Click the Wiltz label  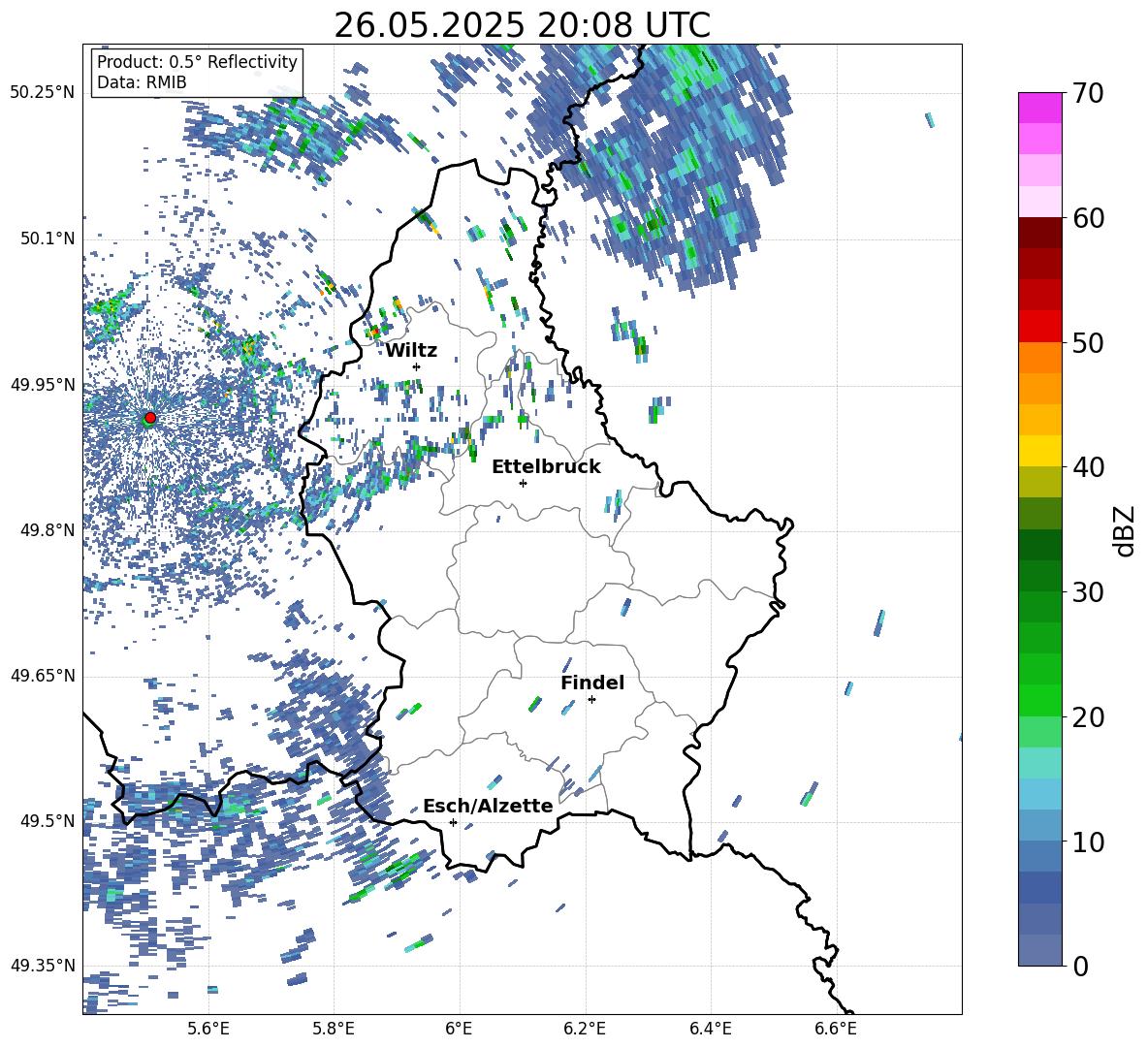click(x=411, y=351)
